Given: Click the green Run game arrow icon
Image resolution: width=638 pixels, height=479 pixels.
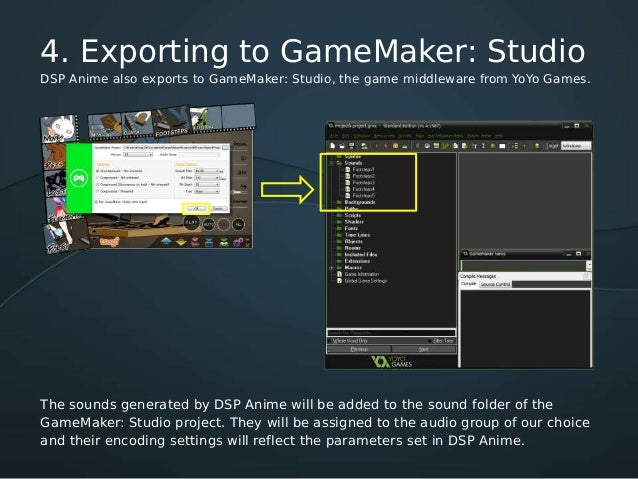Looking at the screenshot, I should [x=376, y=146].
